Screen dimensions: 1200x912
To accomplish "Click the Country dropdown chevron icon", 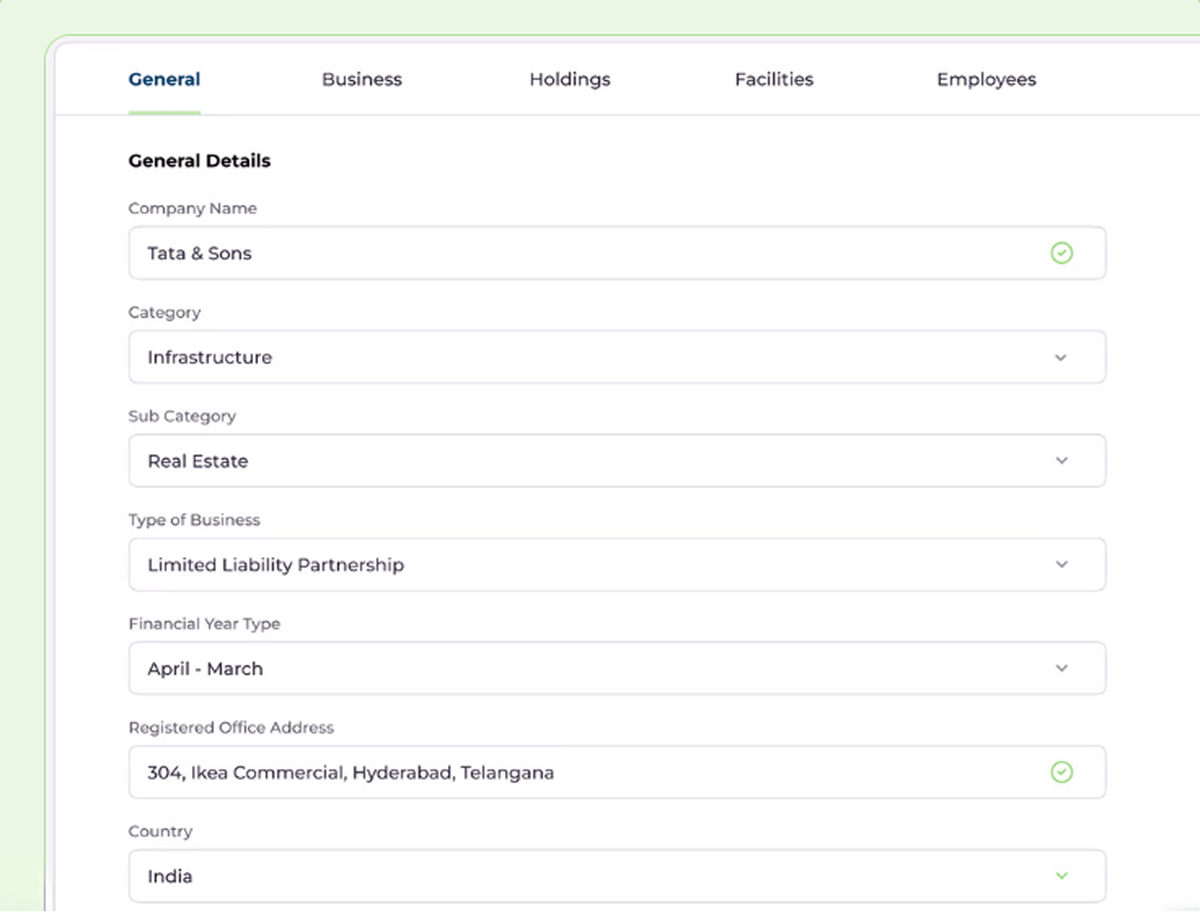I will (1060, 875).
